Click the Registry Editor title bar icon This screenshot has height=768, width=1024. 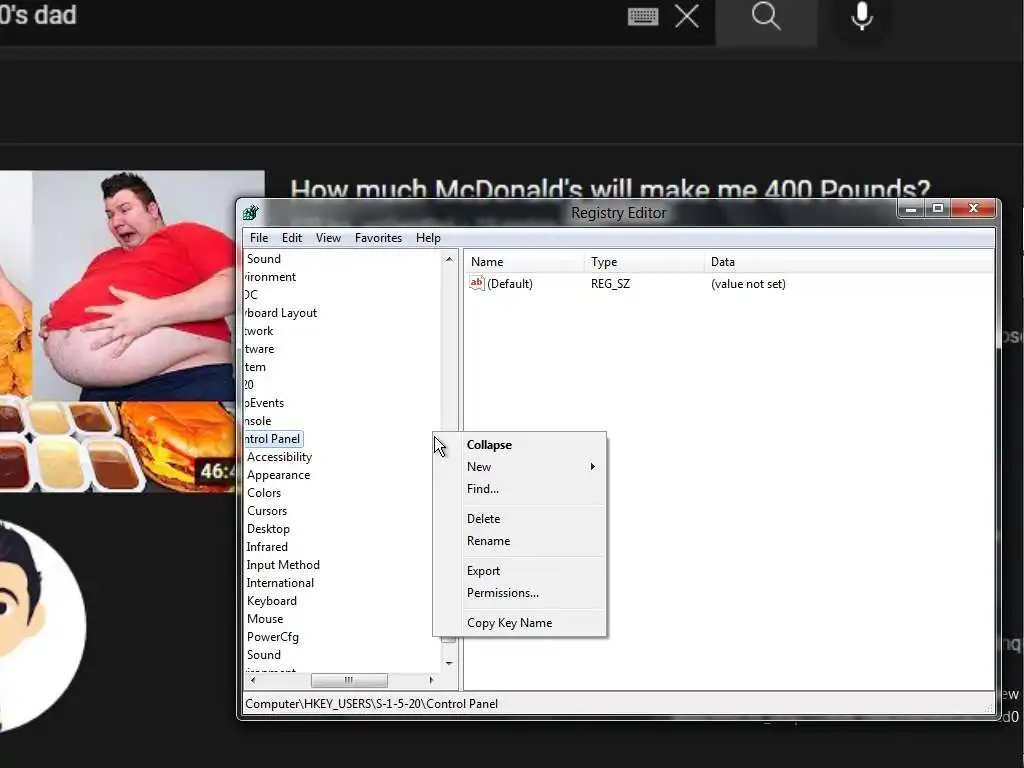[x=251, y=213]
